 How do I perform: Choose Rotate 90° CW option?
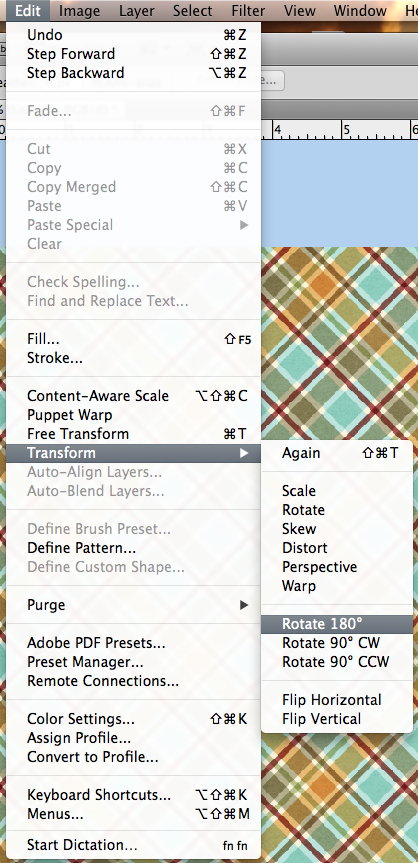(x=336, y=643)
